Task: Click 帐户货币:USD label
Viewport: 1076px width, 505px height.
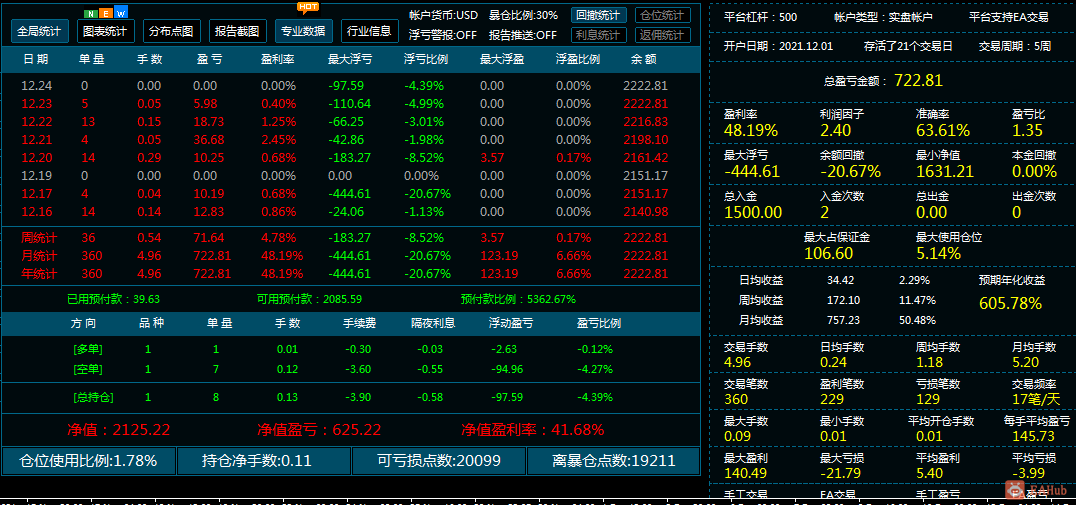Action: pyautogui.click(x=443, y=15)
